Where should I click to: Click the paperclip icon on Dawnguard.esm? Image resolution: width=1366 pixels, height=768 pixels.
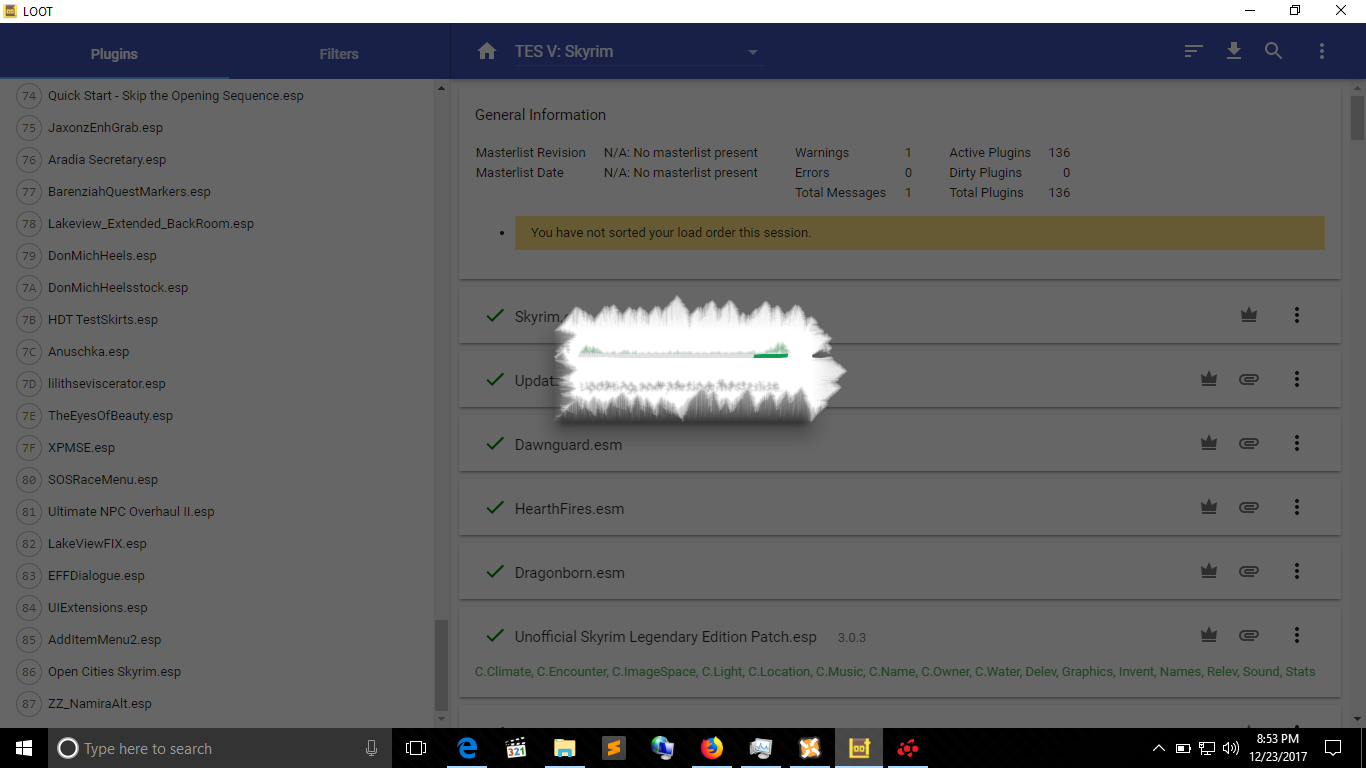coord(1248,443)
